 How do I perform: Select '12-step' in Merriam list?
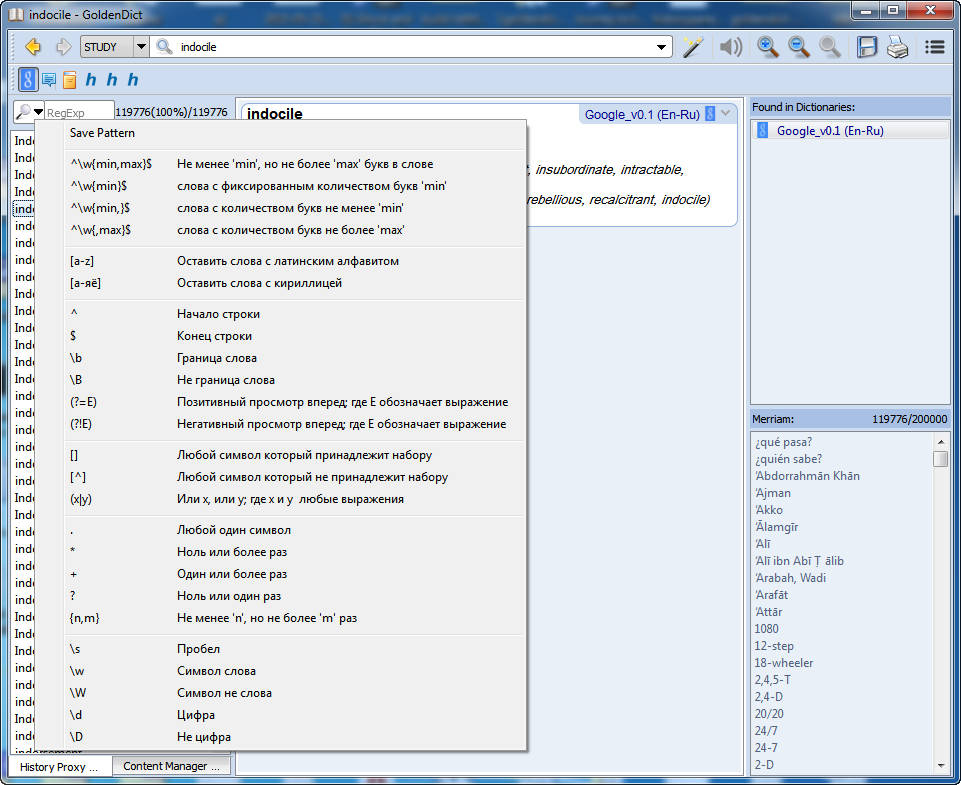[774, 645]
